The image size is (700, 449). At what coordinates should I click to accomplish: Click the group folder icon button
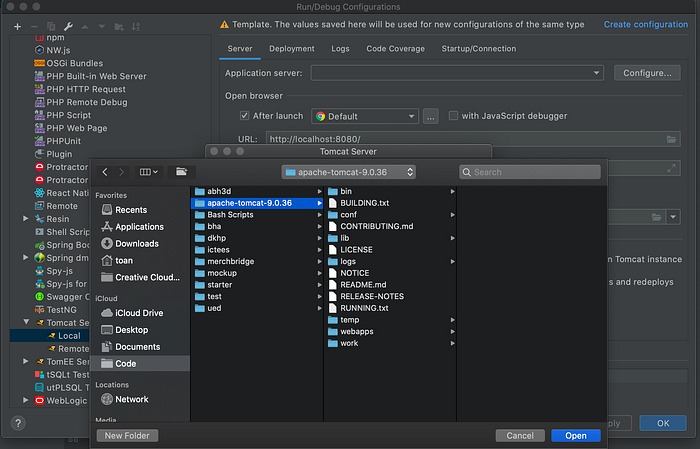[181, 172]
